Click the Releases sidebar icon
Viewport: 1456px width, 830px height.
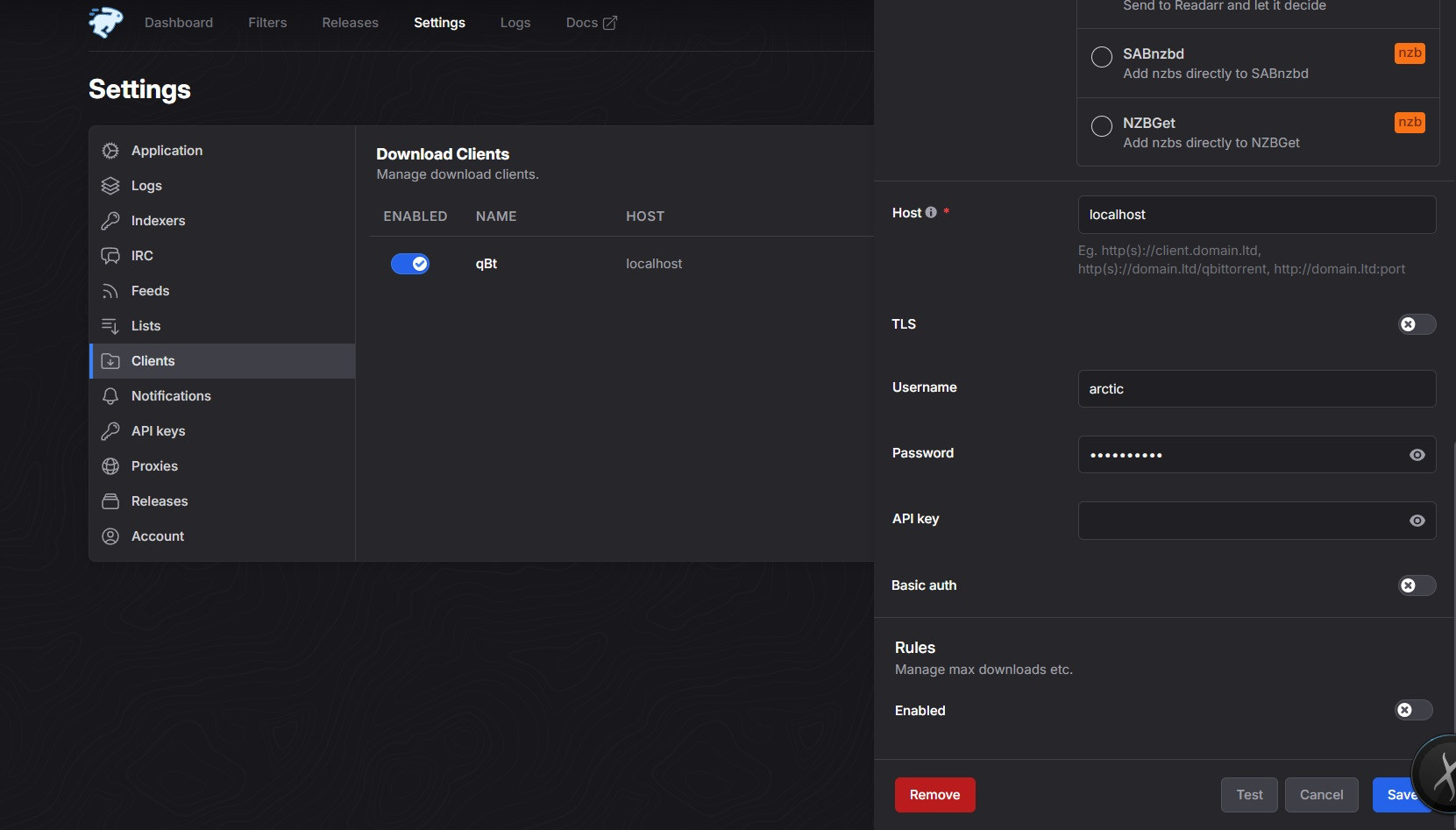click(110, 501)
